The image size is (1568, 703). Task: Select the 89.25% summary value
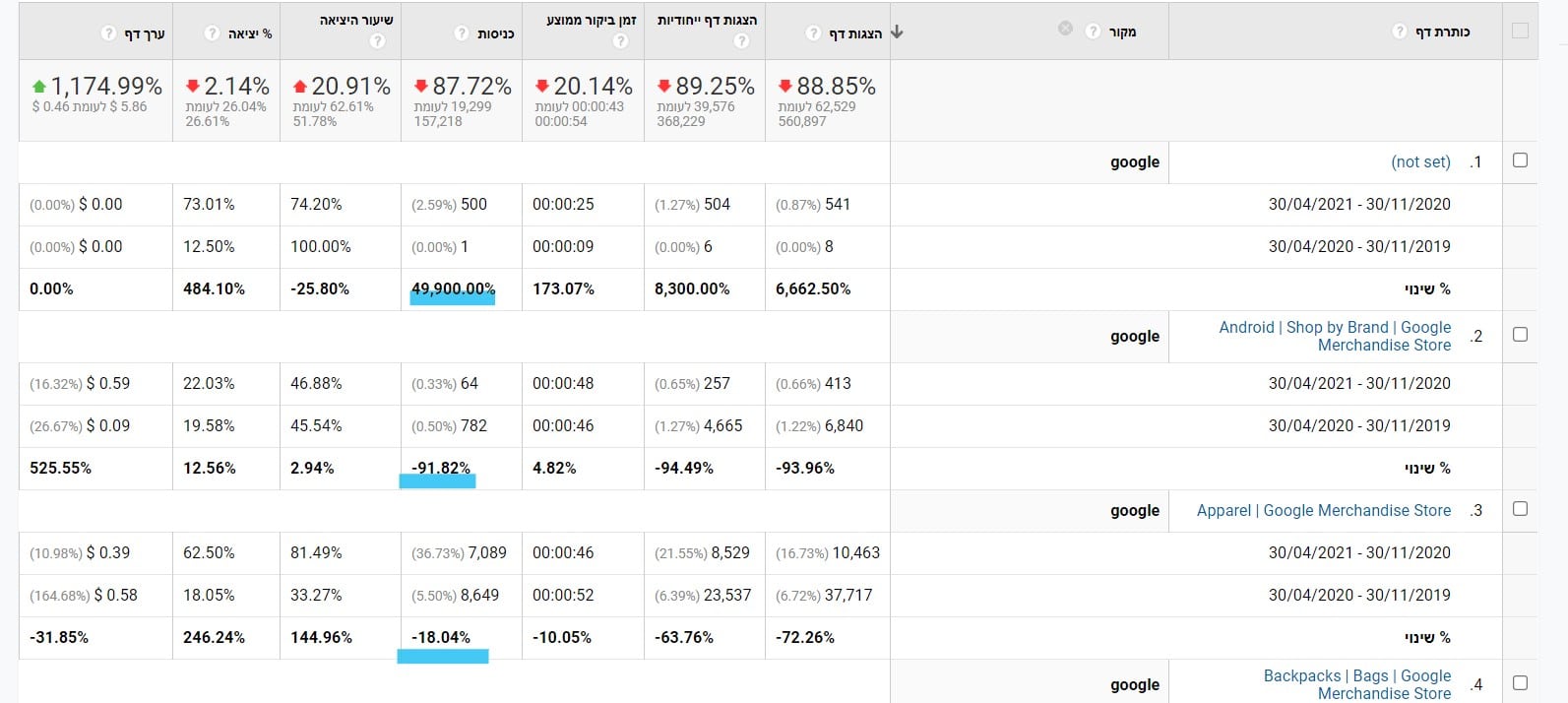pos(715,87)
